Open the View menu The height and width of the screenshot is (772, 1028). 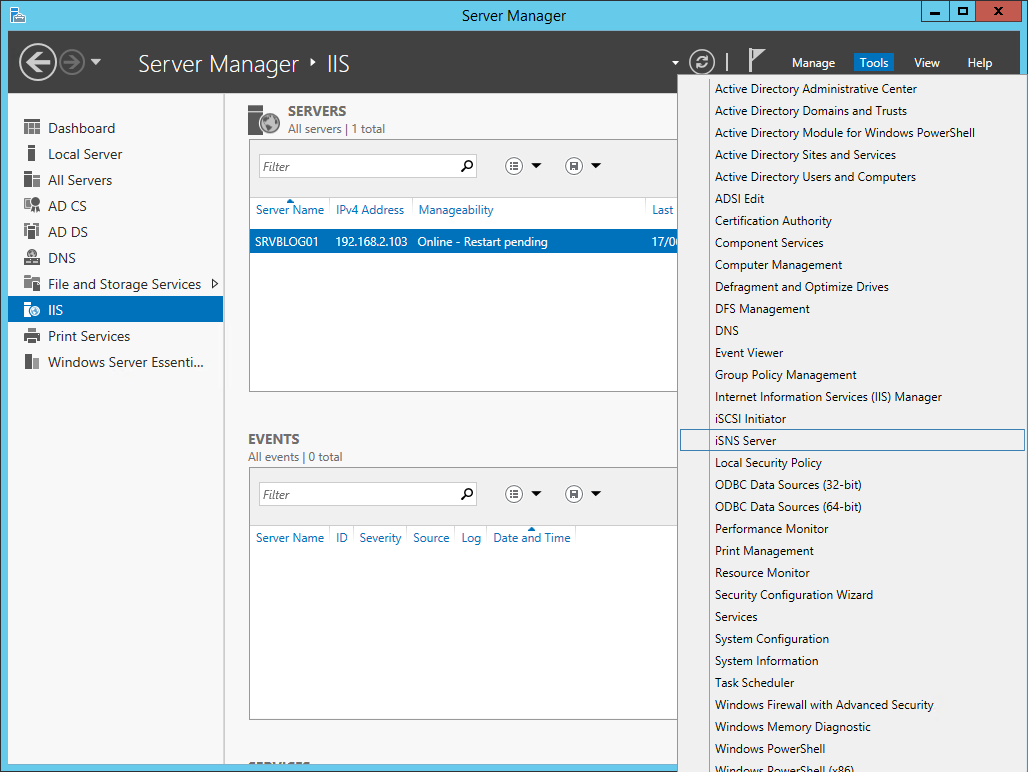pos(926,63)
